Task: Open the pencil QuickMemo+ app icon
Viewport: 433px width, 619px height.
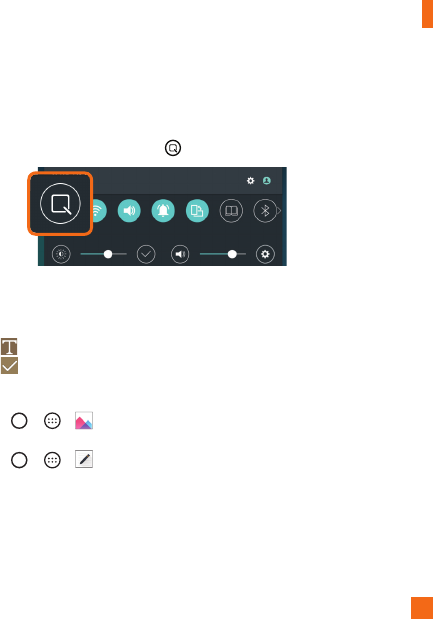Action: click(84, 459)
